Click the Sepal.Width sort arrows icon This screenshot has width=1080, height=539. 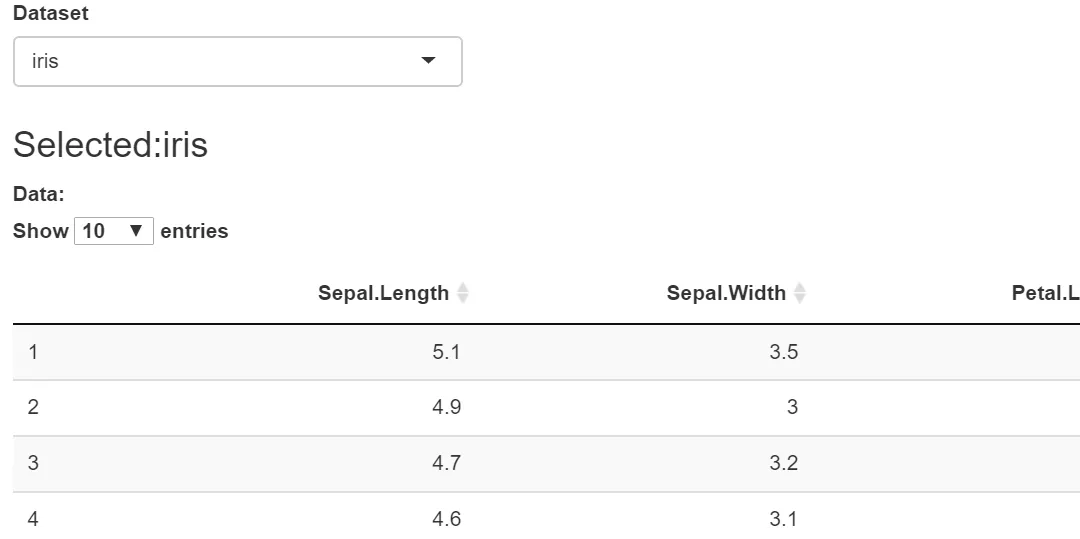(x=799, y=293)
